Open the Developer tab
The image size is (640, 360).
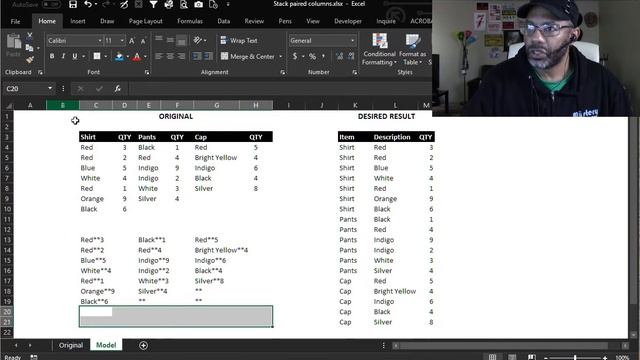(348, 21)
